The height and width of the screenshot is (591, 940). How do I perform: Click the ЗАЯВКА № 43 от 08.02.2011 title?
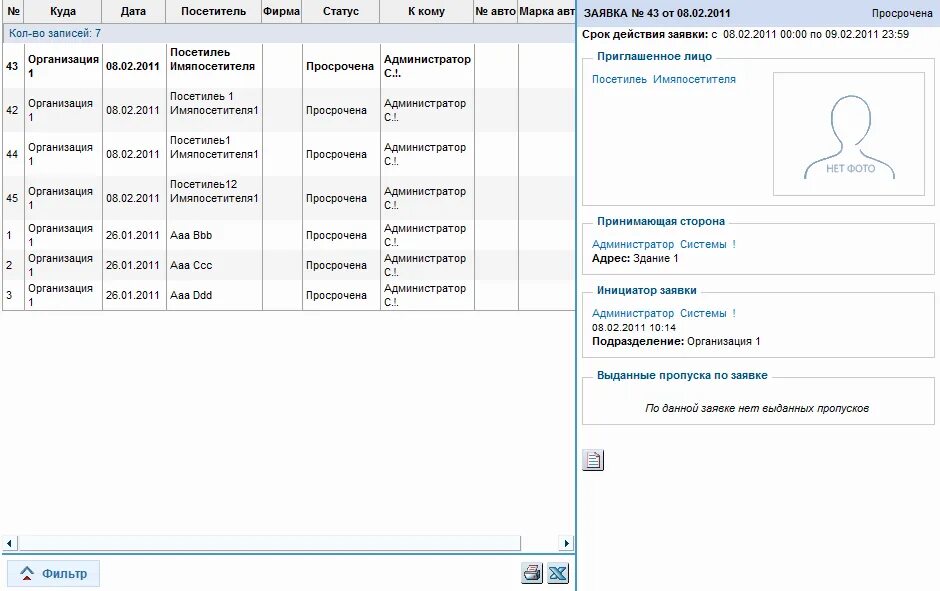tap(657, 13)
